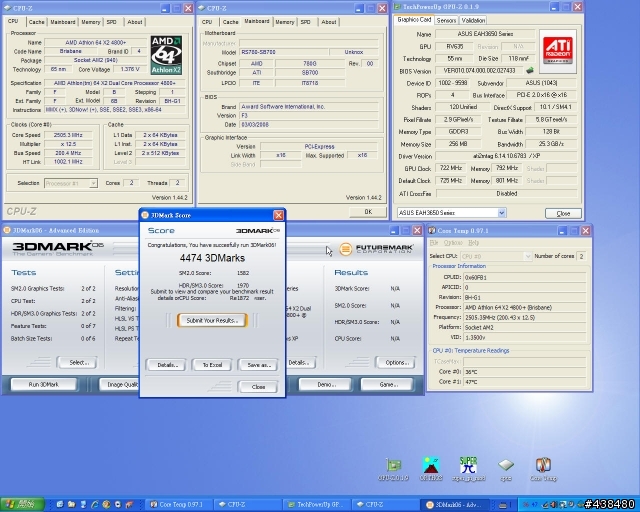Switch to the Sensors tab in GPU-Z

[x=446, y=20]
